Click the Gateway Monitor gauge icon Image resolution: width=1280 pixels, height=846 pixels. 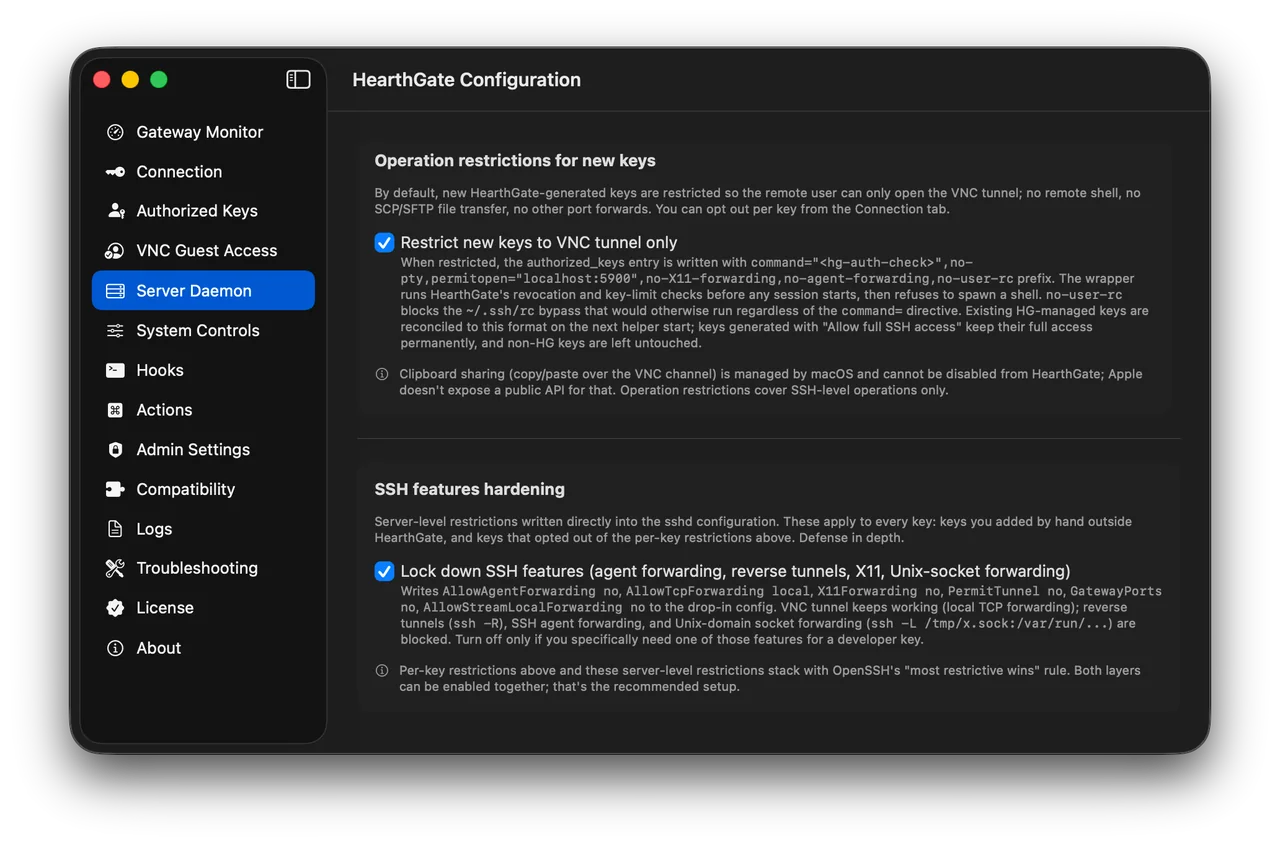click(115, 132)
